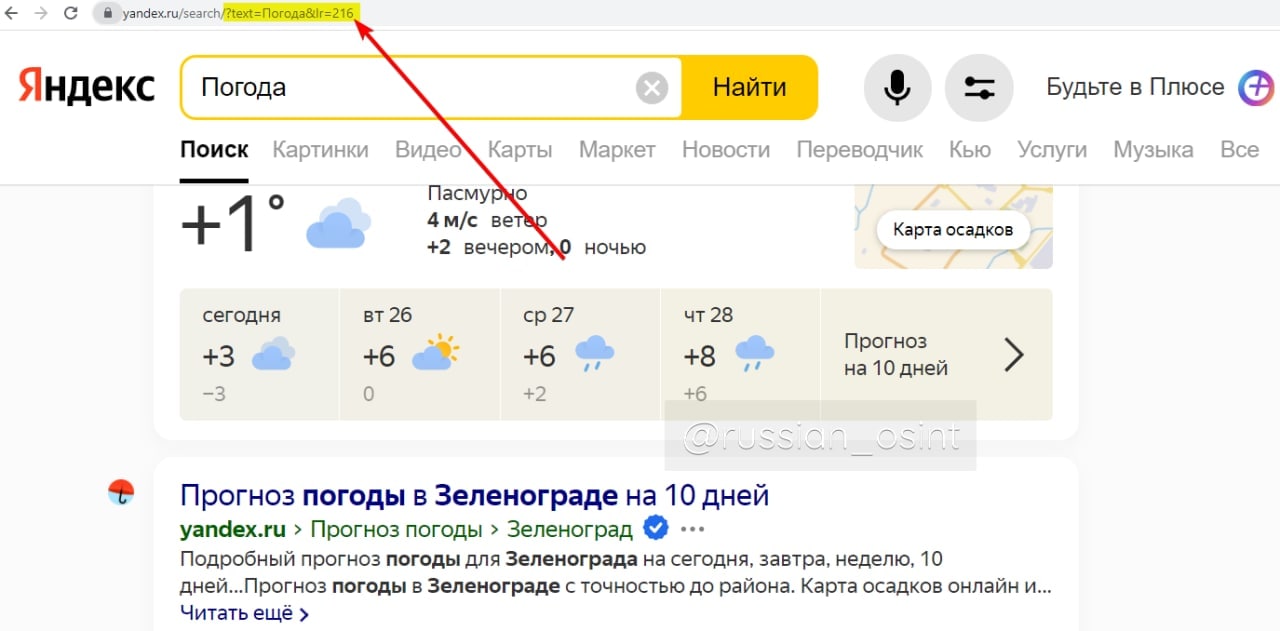The height and width of the screenshot is (631, 1280).
Task: Start voice search with microphone icon
Action: pos(897,88)
